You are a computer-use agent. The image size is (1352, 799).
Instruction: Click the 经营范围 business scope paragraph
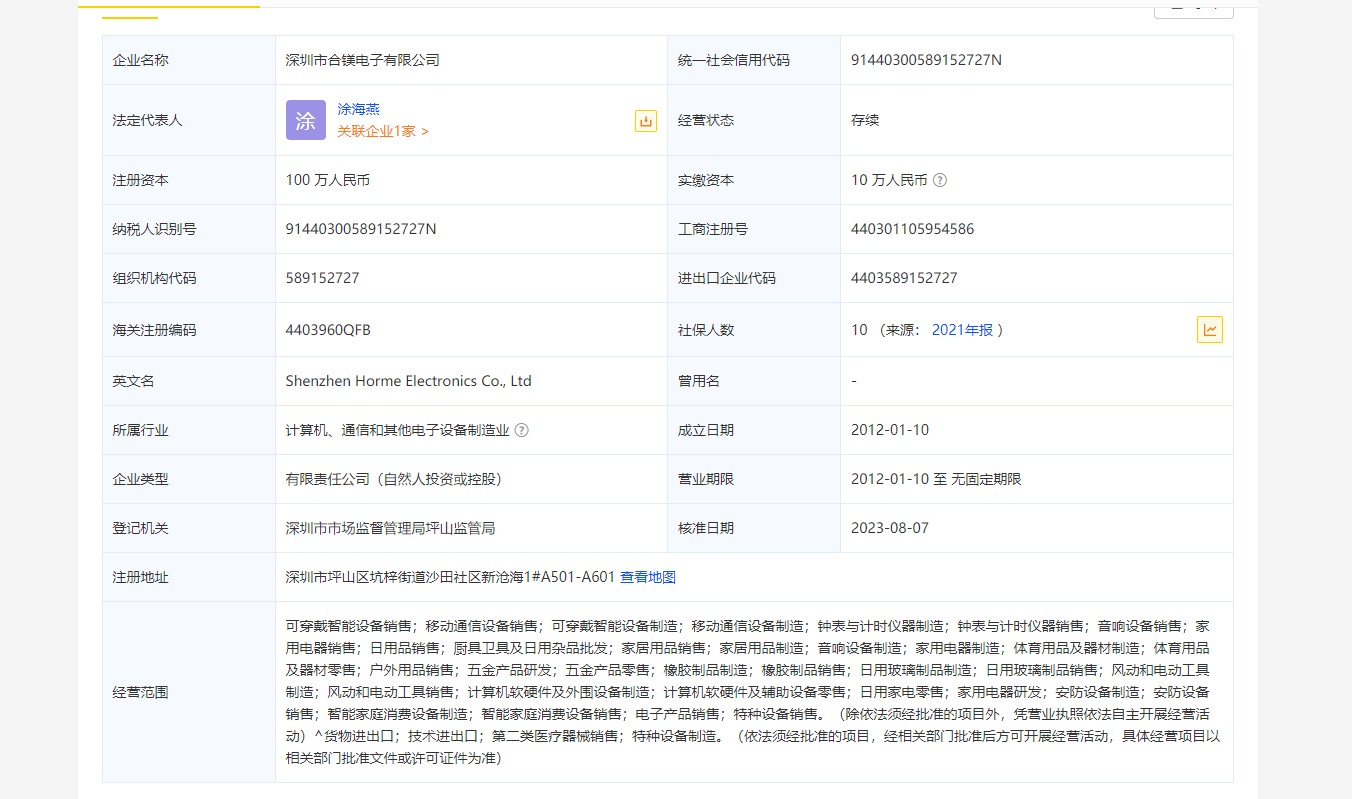click(x=752, y=692)
